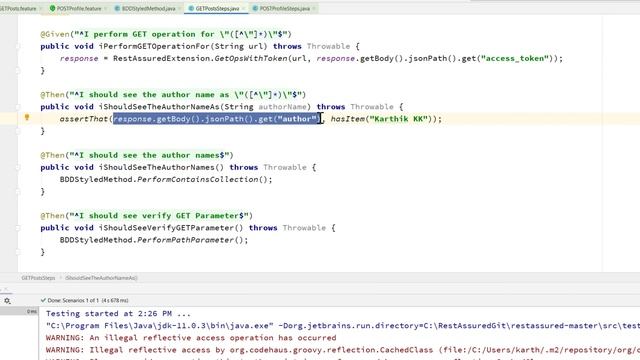
Task: Click the iShouldSeeTheAuthorNameAs() breadcrumb
Action: pyautogui.click(x=101, y=278)
